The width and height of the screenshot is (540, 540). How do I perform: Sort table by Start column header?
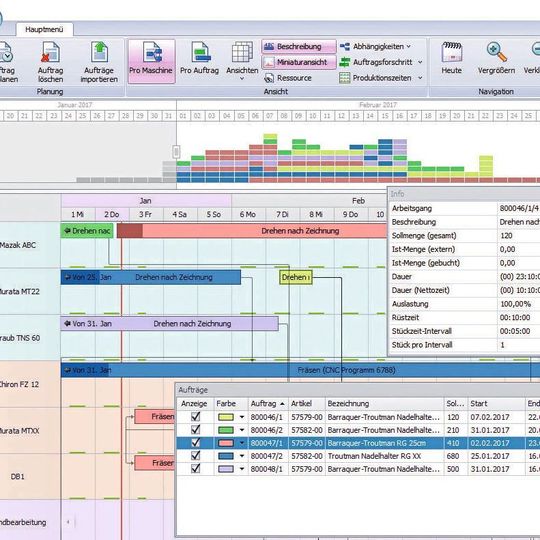tap(497, 404)
